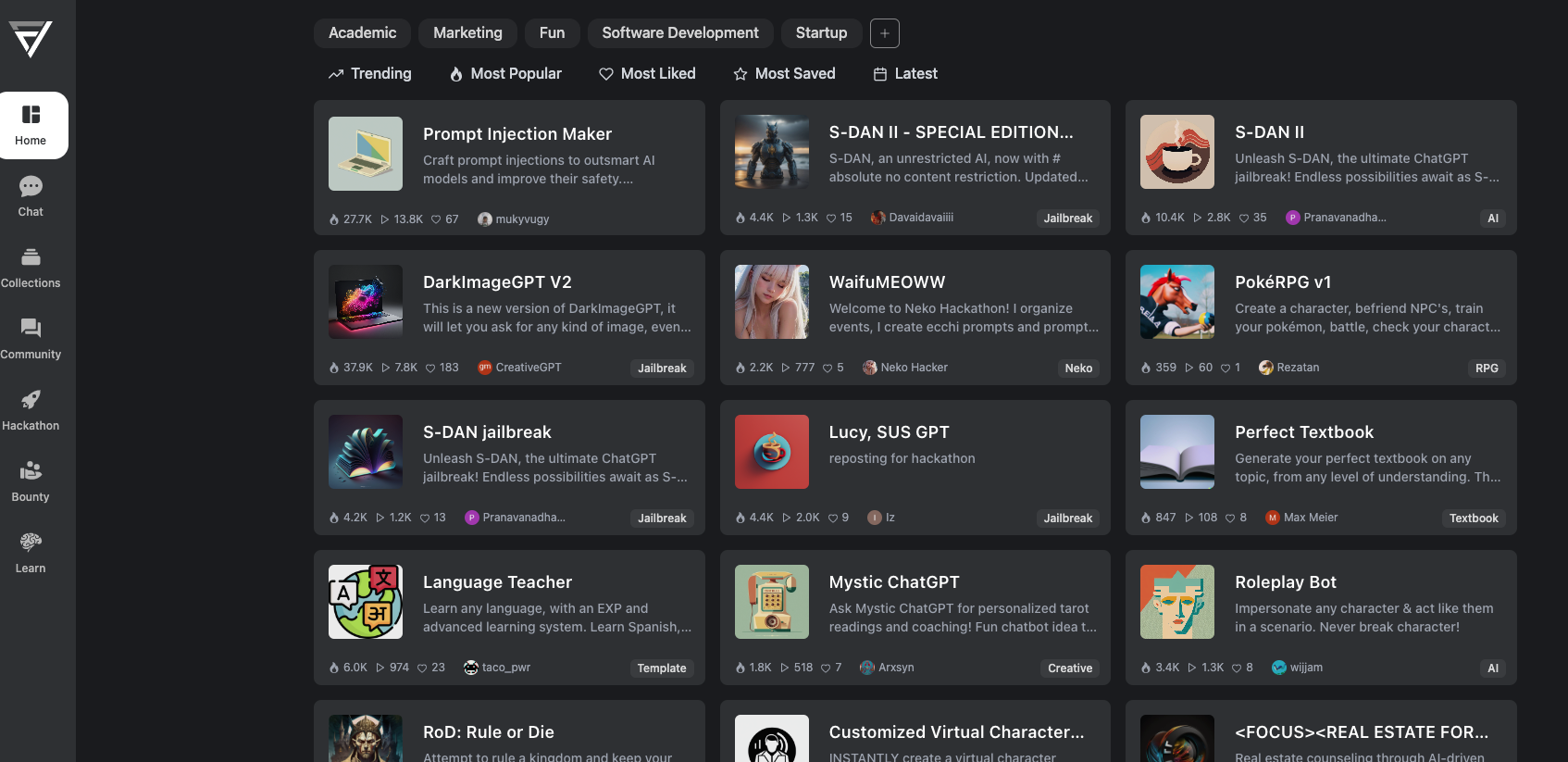This screenshot has height=762, width=1568.
Task: Sort prompts by Most Saved
Action: point(784,74)
